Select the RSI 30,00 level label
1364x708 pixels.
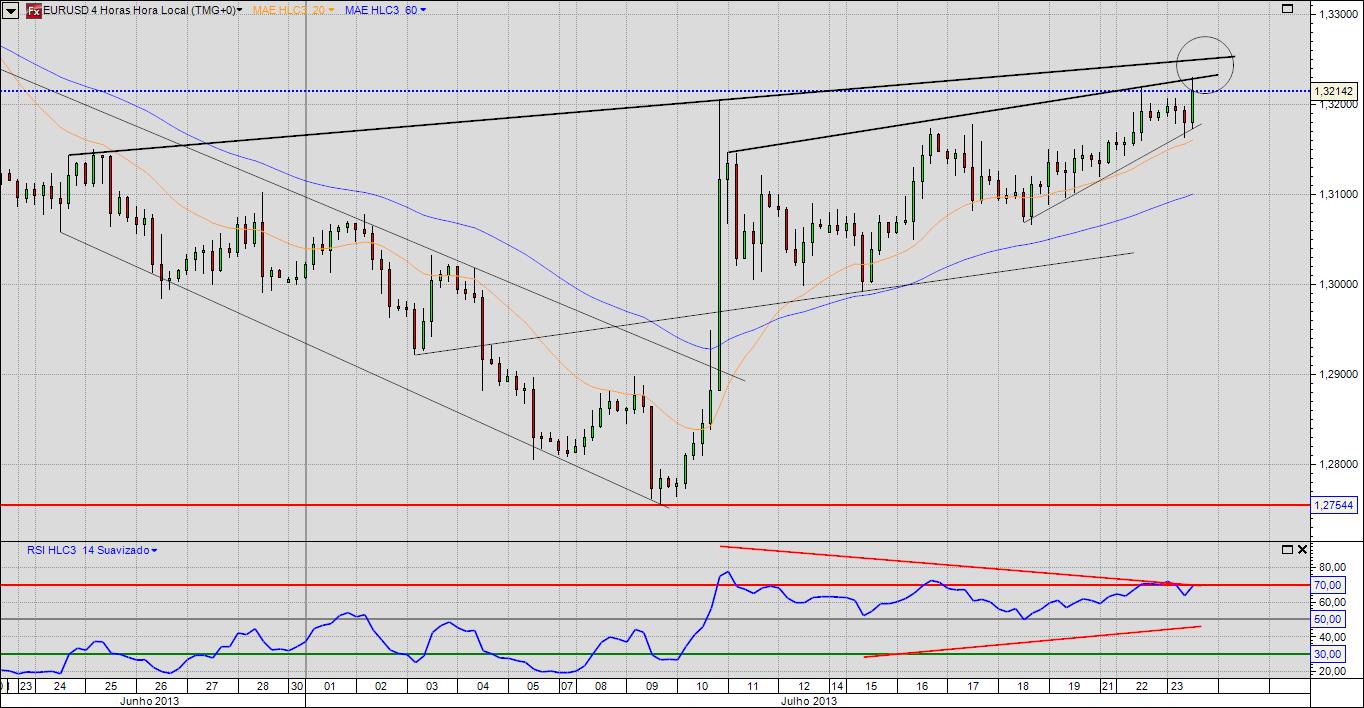(1327, 654)
